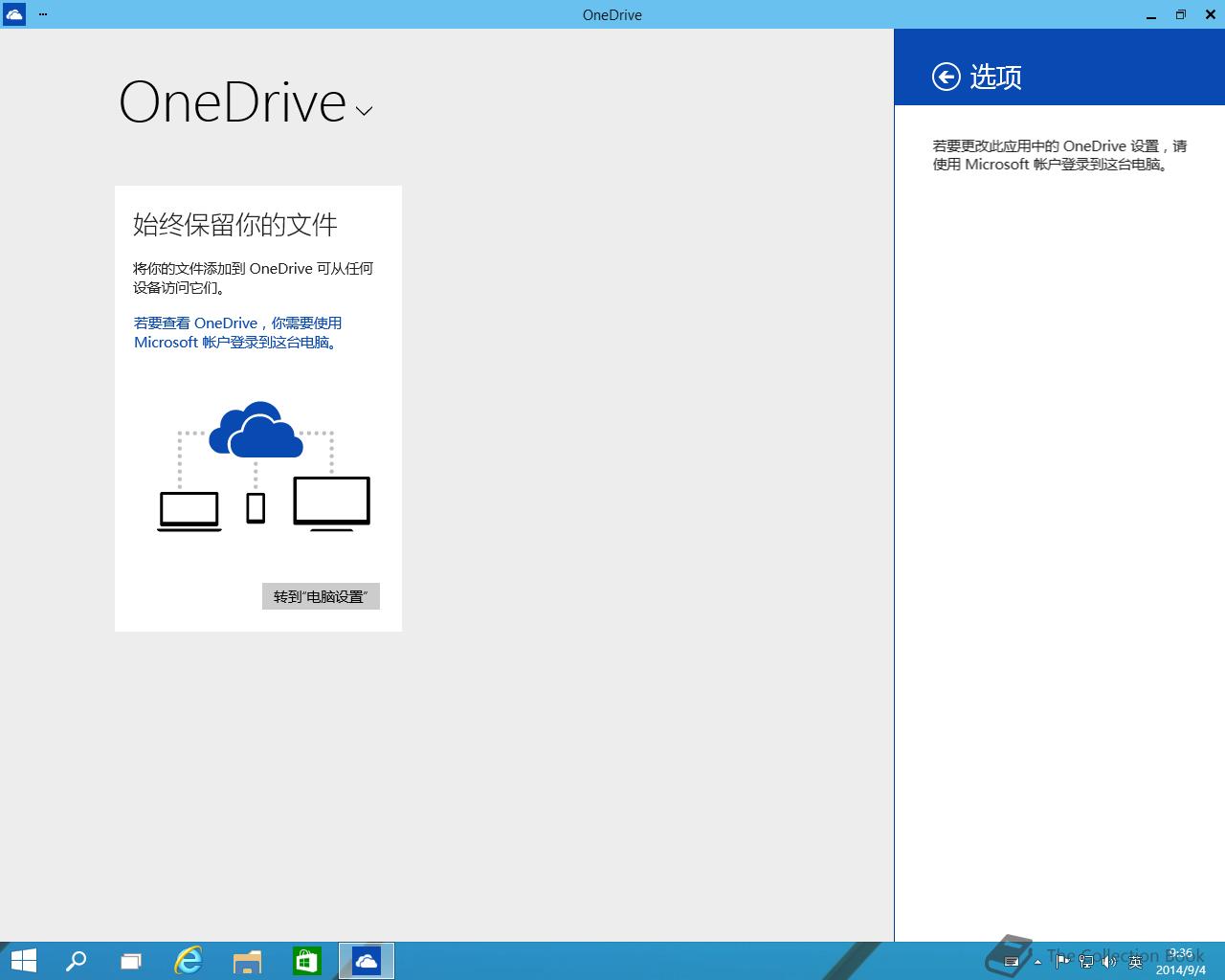Open File Explorer from taskbar
1225x980 pixels.
[247, 961]
